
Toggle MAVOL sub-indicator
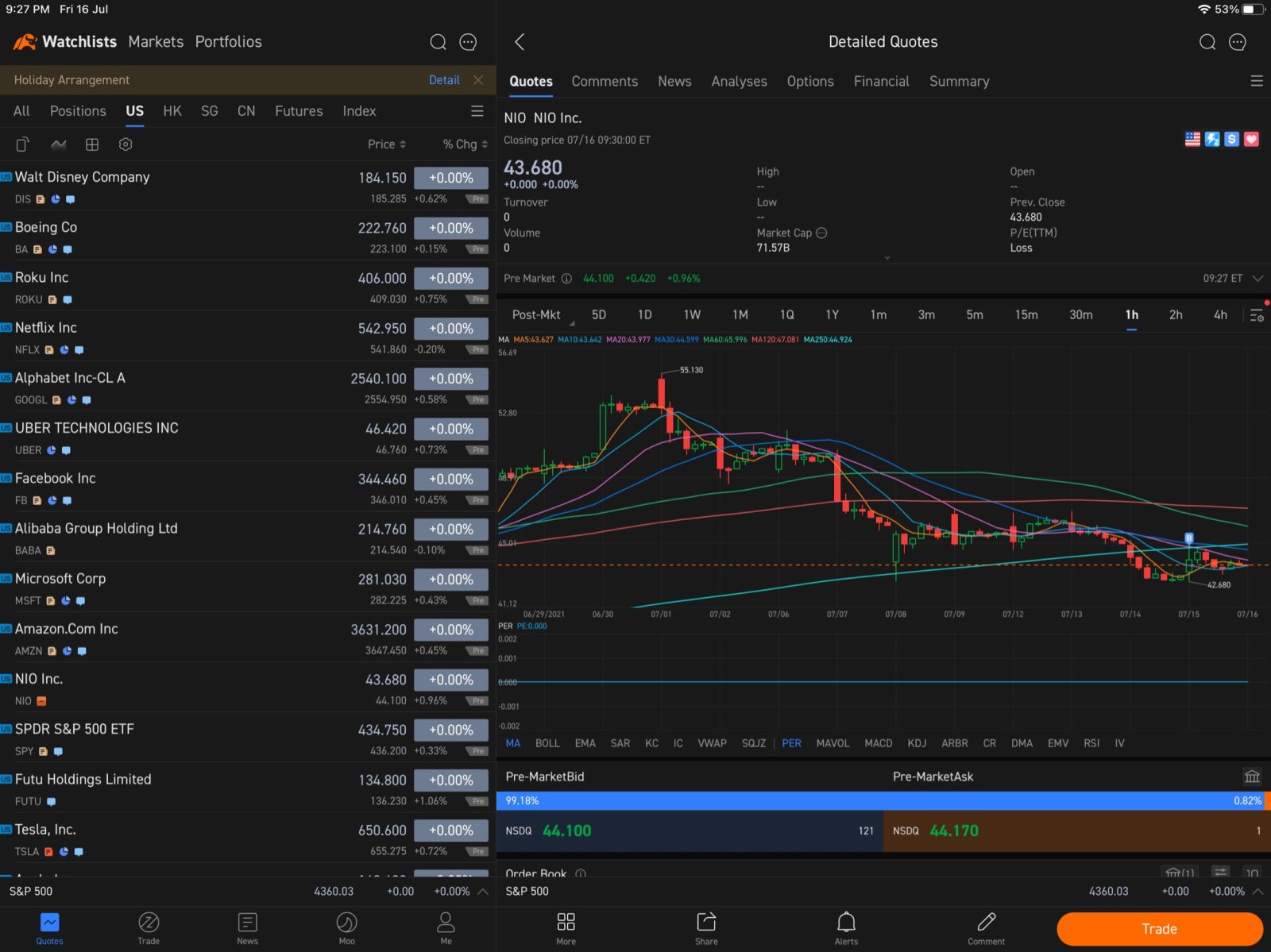[x=833, y=743]
